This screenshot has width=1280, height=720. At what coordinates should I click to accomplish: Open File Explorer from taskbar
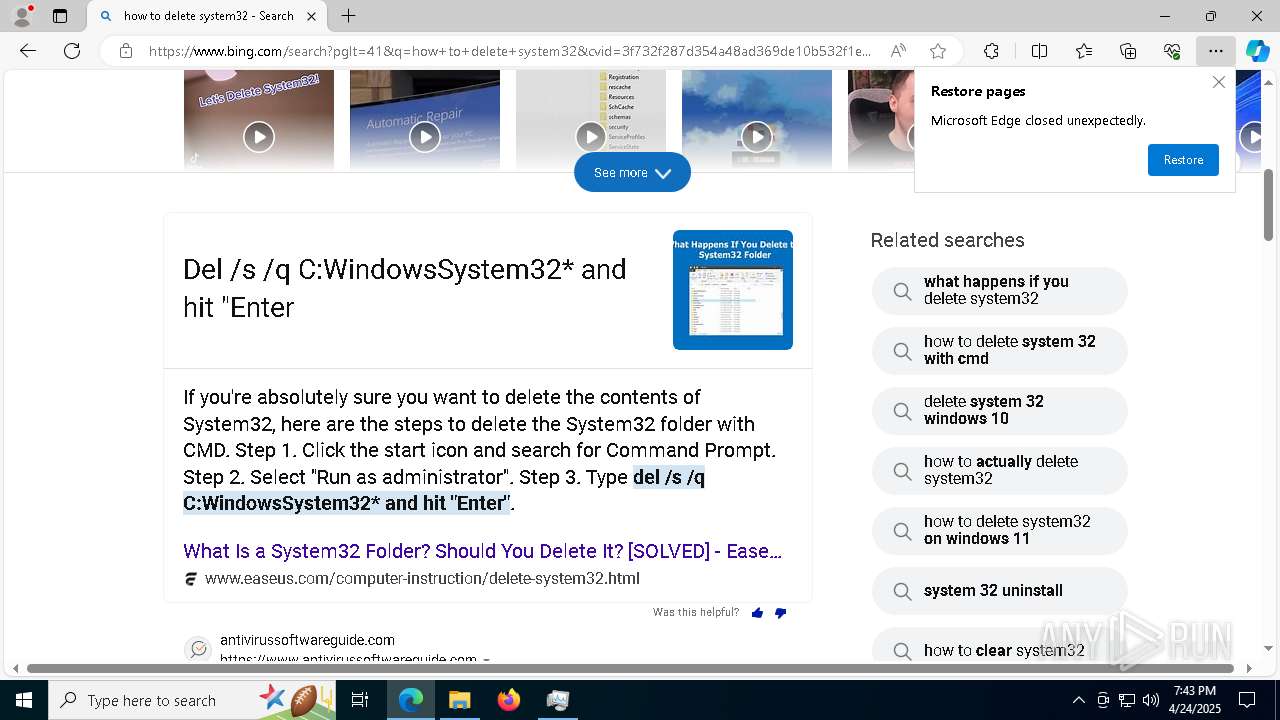coord(459,700)
